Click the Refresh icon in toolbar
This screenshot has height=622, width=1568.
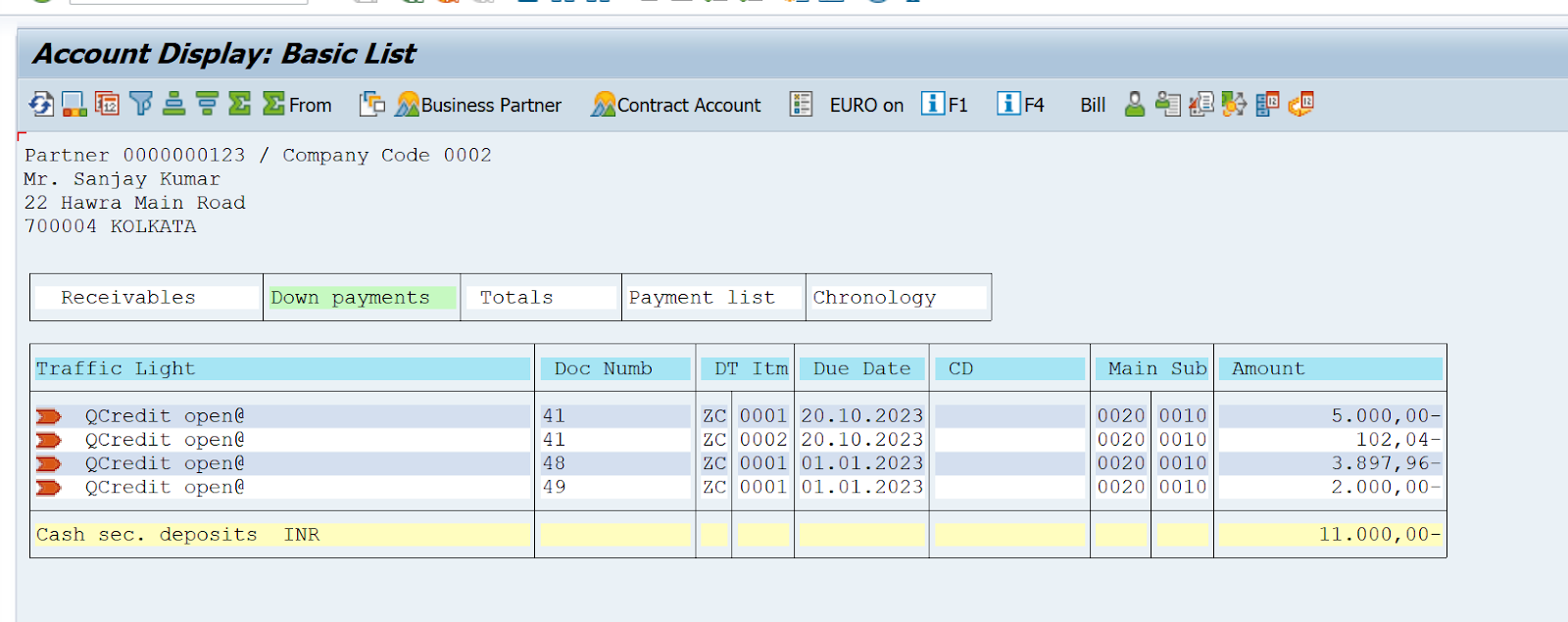[x=41, y=104]
